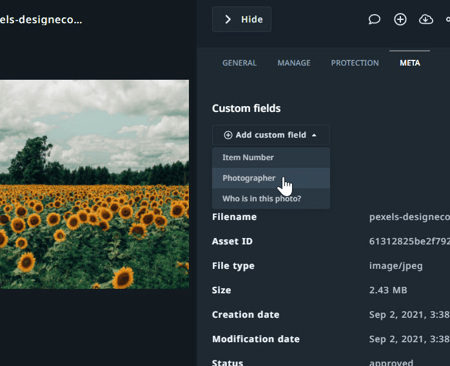Click the 2.43 MB size value
This screenshot has width=450, height=366.
point(388,290)
